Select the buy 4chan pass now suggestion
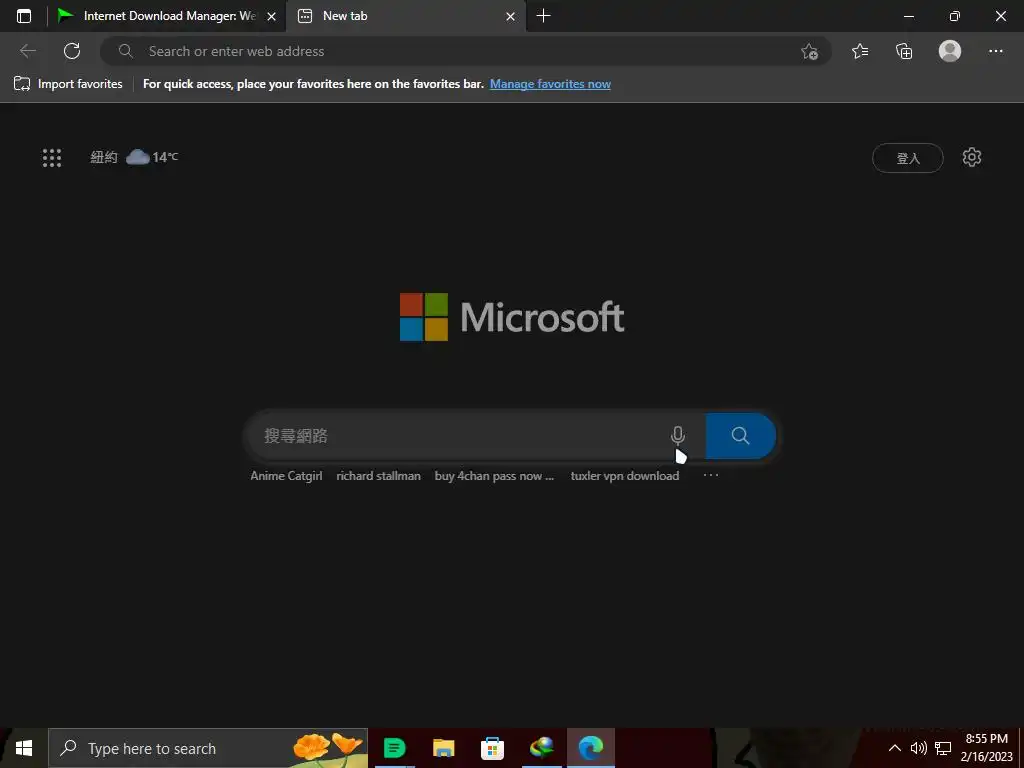 pos(494,476)
